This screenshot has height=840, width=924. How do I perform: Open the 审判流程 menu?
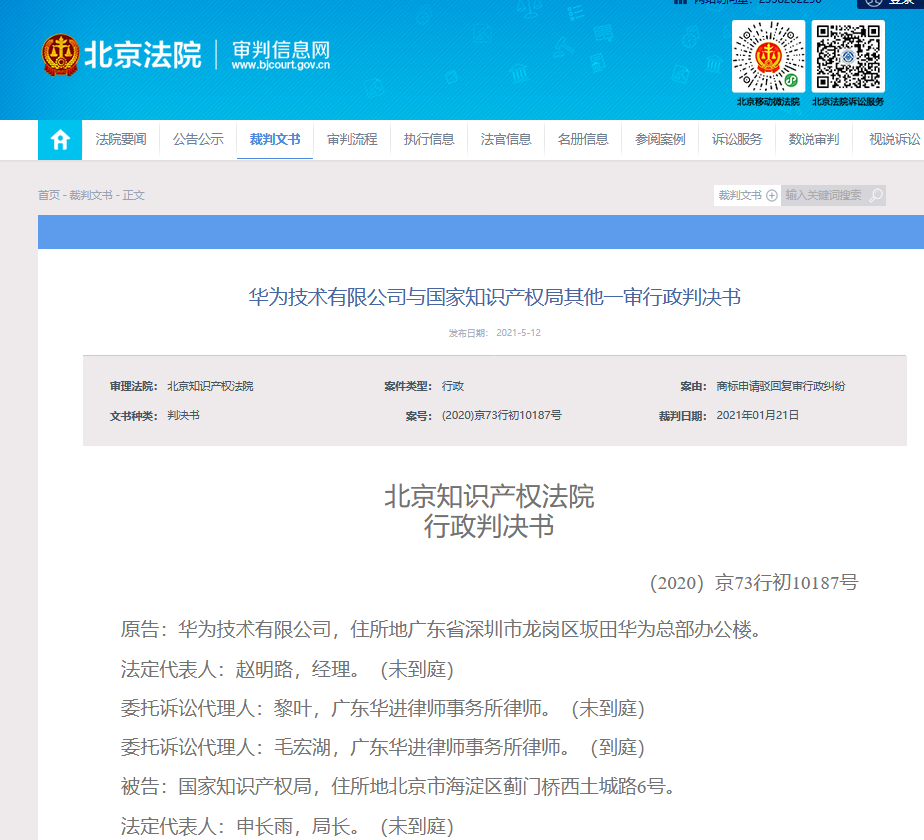click(352, 140)
